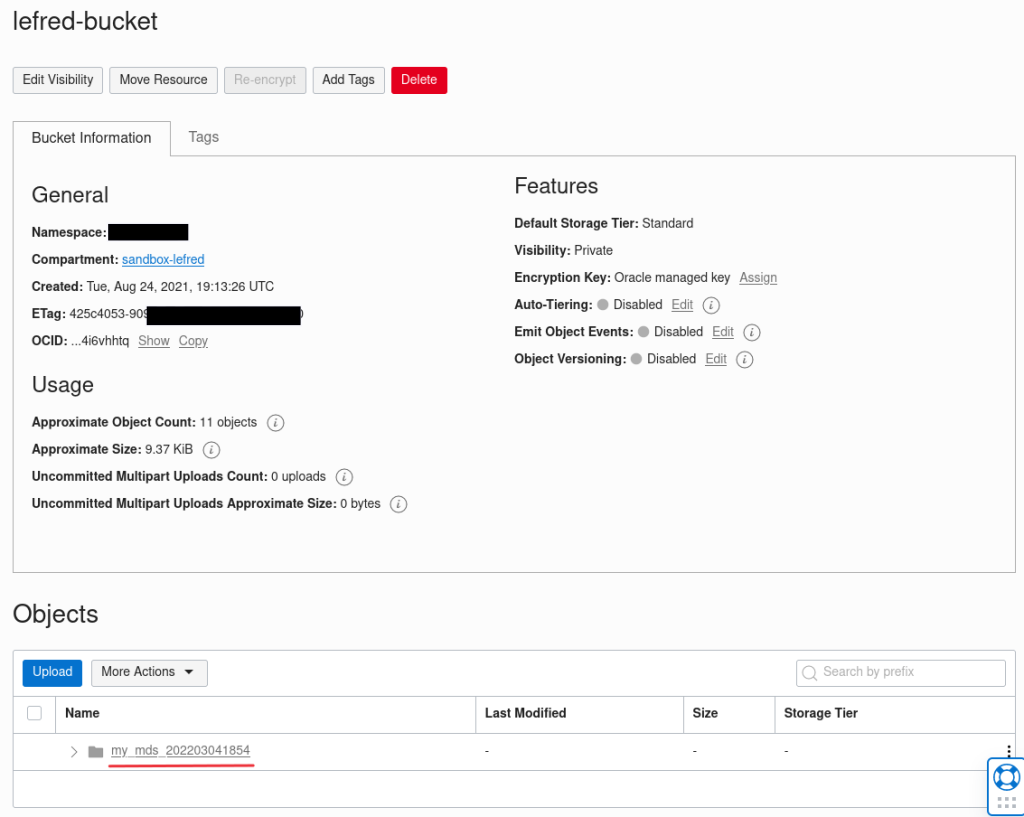
Task: Click the Add Tags button
Action: coord(348,80)
